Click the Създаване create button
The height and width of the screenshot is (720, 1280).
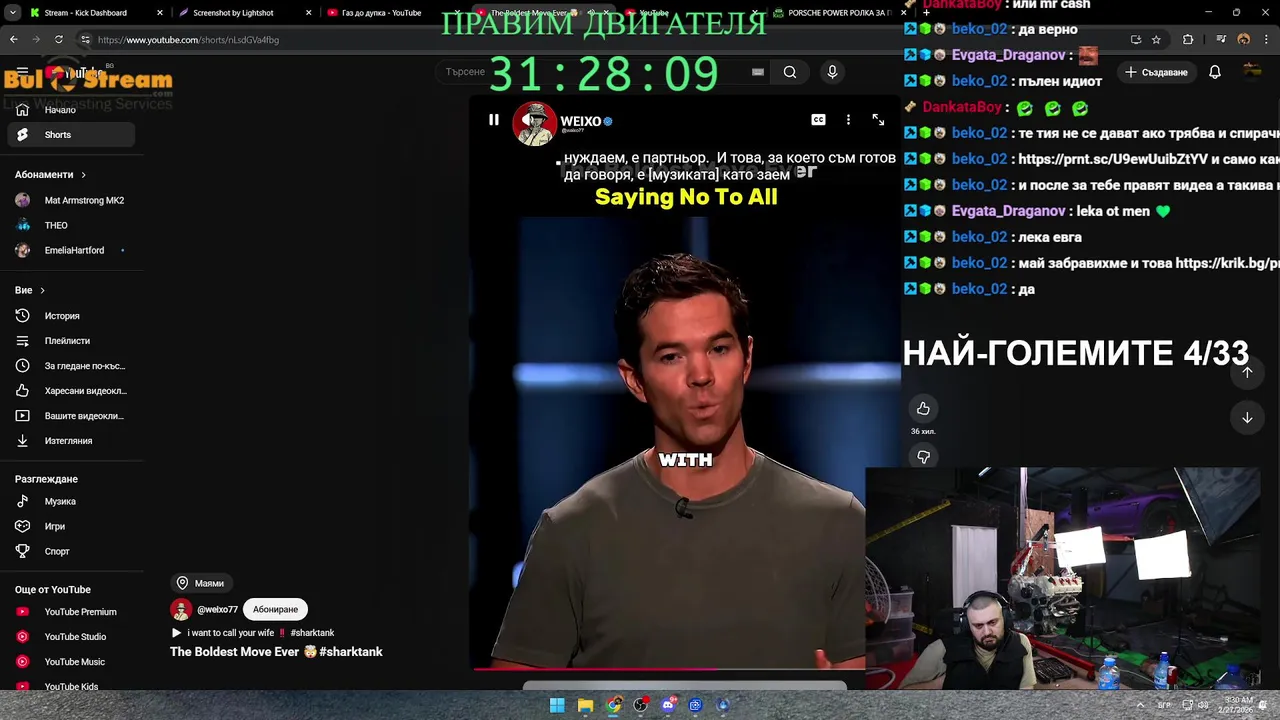click(1157, 72)
